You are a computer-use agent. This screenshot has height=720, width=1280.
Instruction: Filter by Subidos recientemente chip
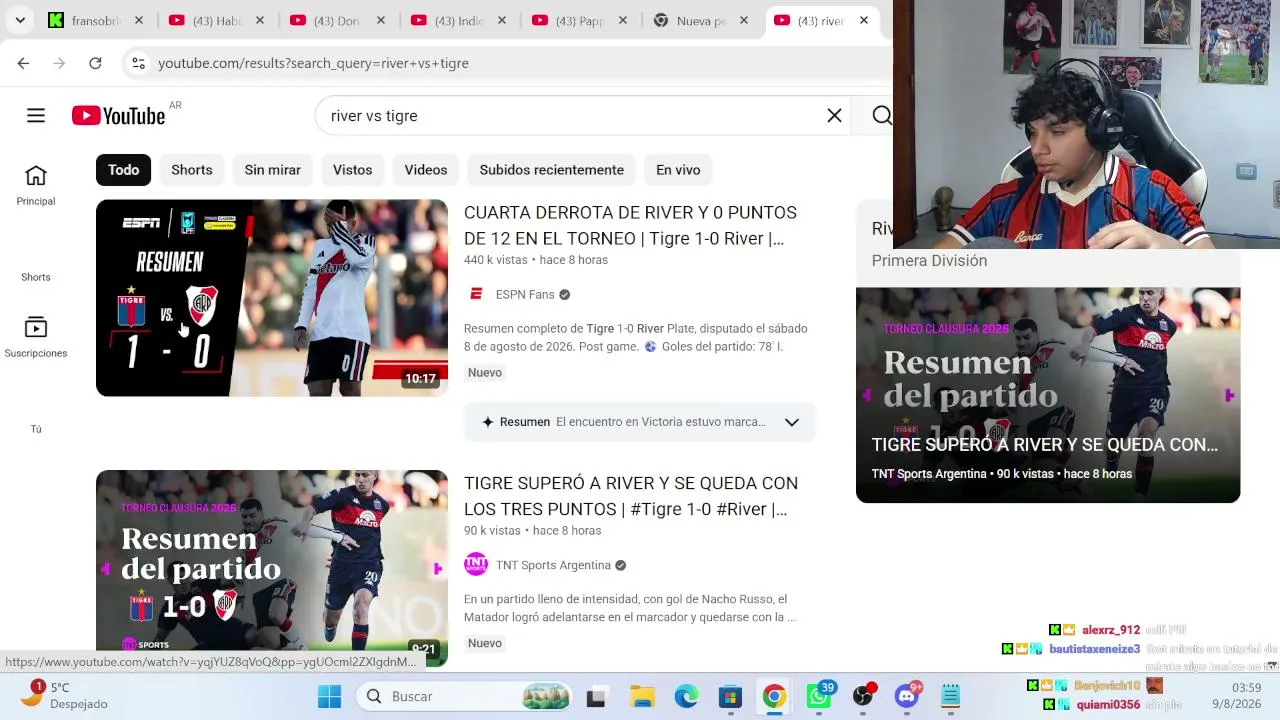point(552,170)
